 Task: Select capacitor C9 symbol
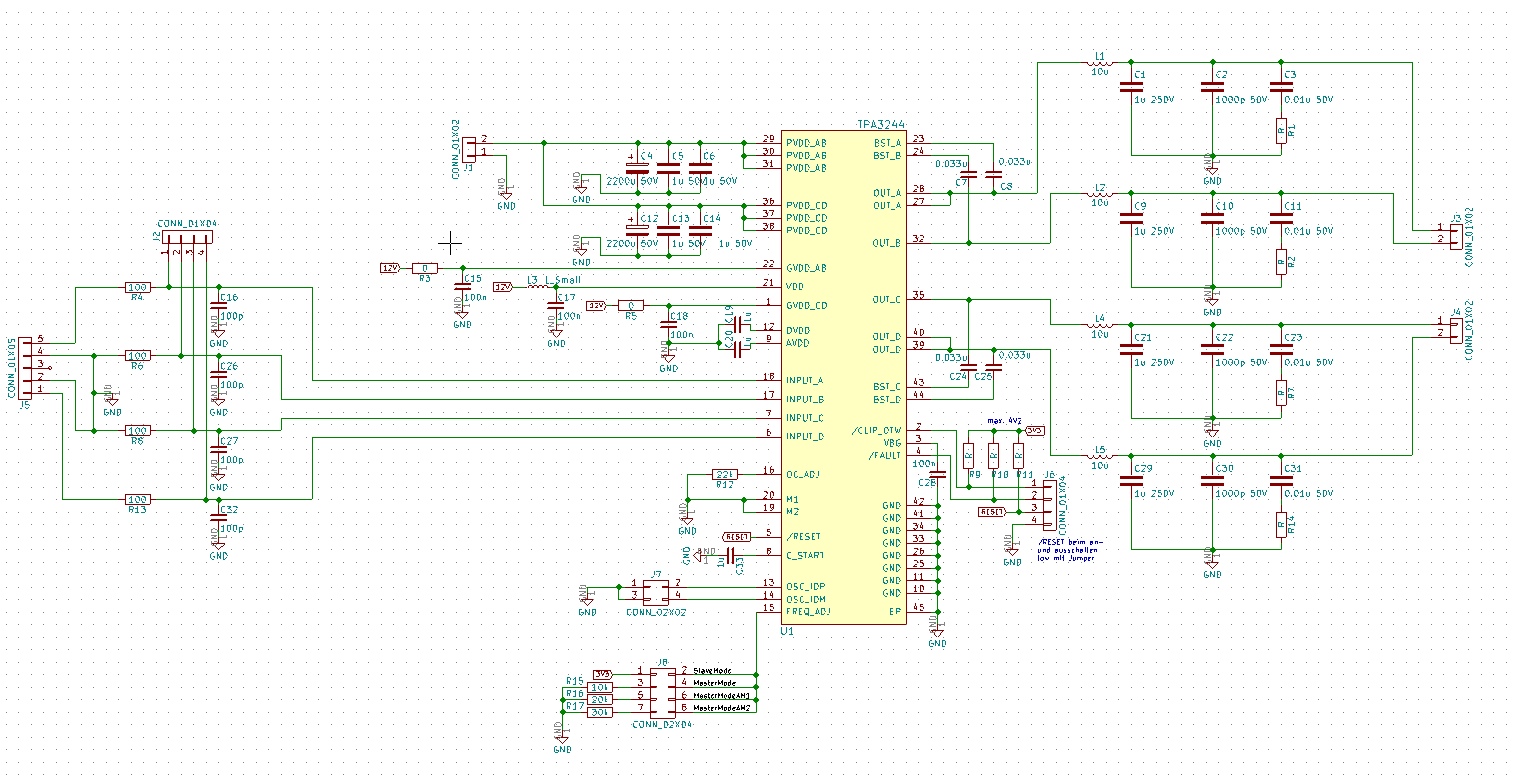pyautogui.click(x=1131, y=218)
